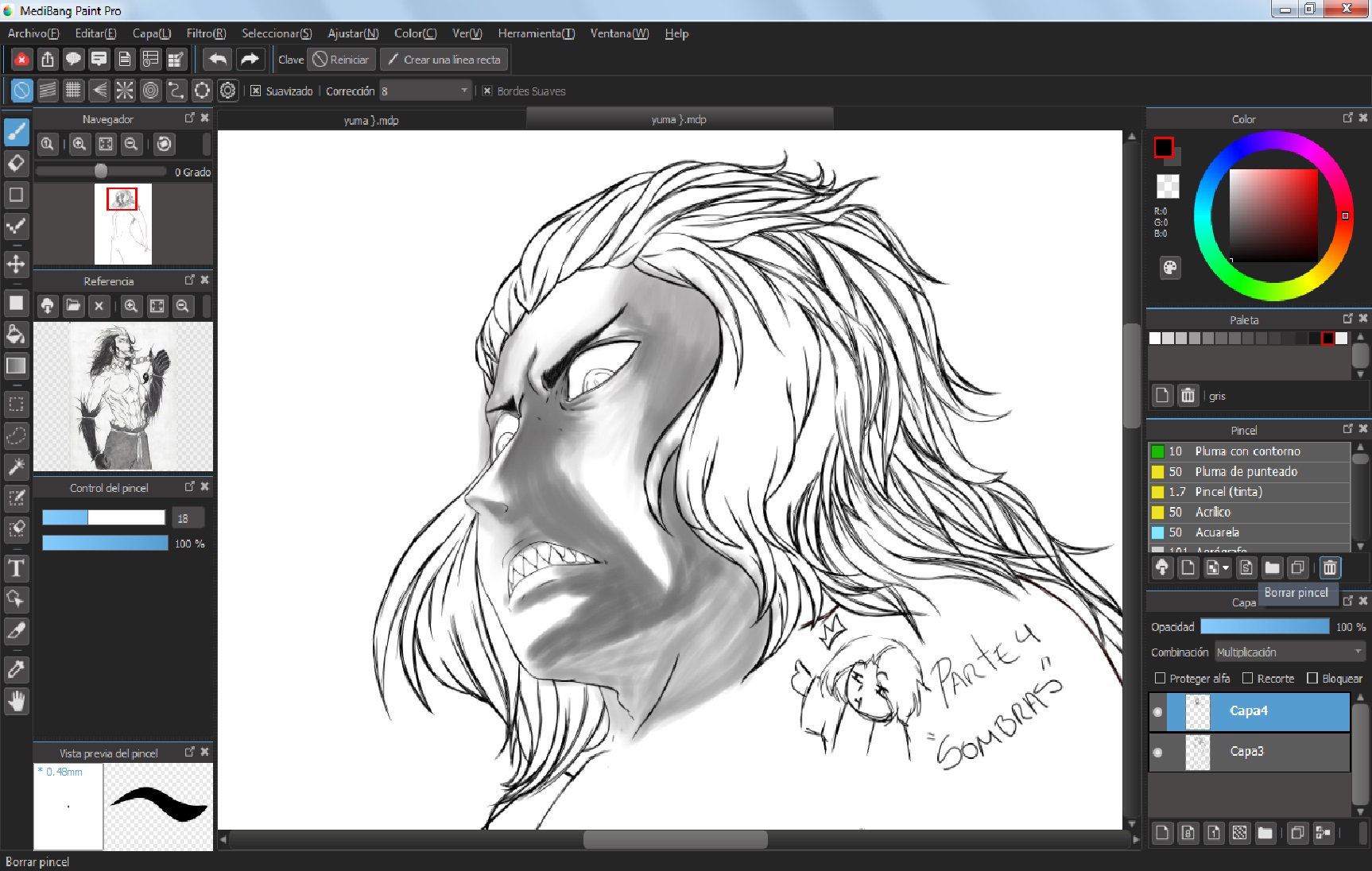
Task: Click Crear una línea recta button
Action: click(444, 60)
